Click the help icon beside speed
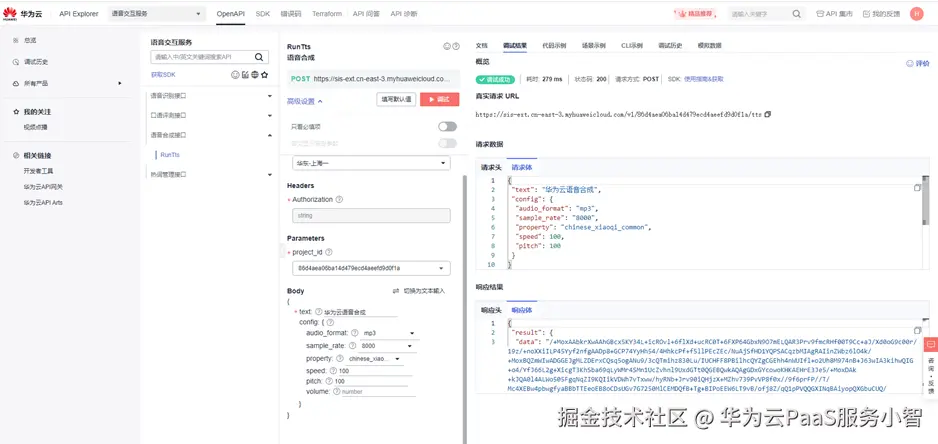 coord(333,371)
